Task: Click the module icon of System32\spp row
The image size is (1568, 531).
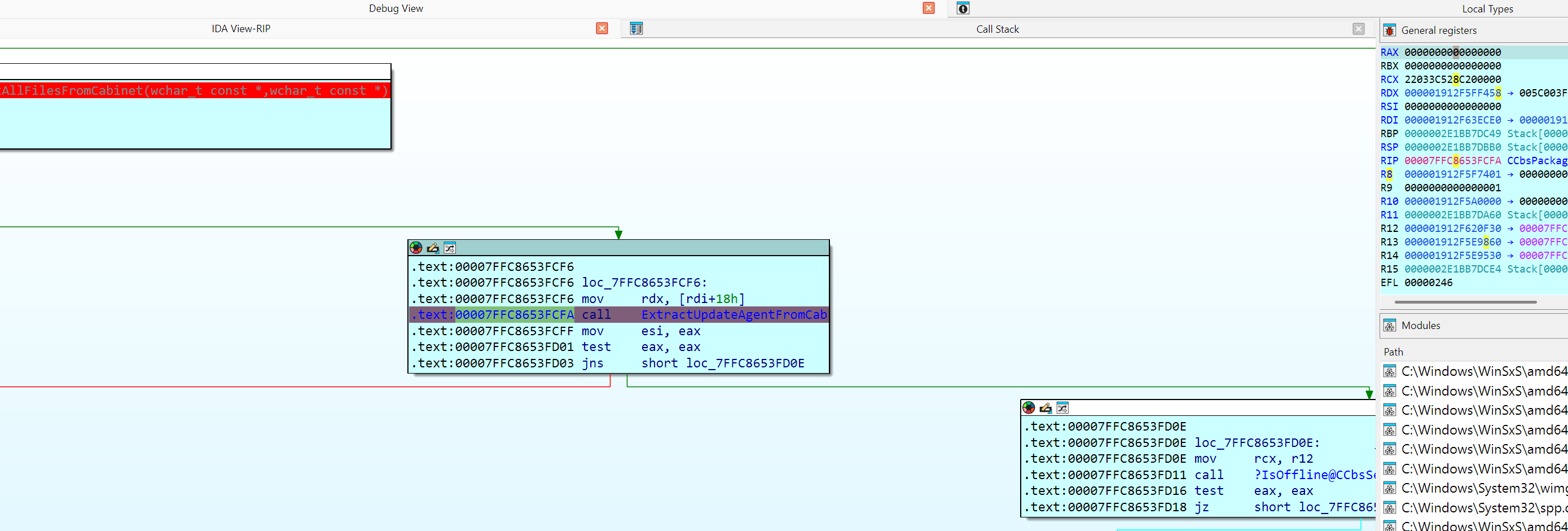Action: tap(1390, 508)
